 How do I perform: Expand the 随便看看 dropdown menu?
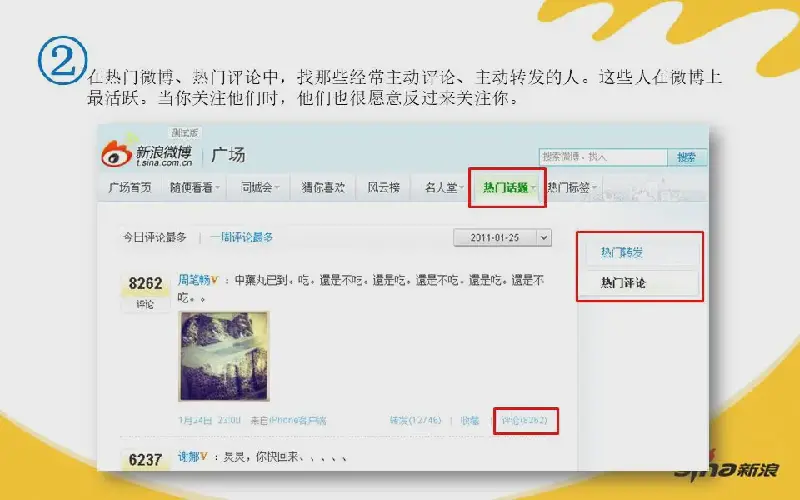(x=194, y=188)
